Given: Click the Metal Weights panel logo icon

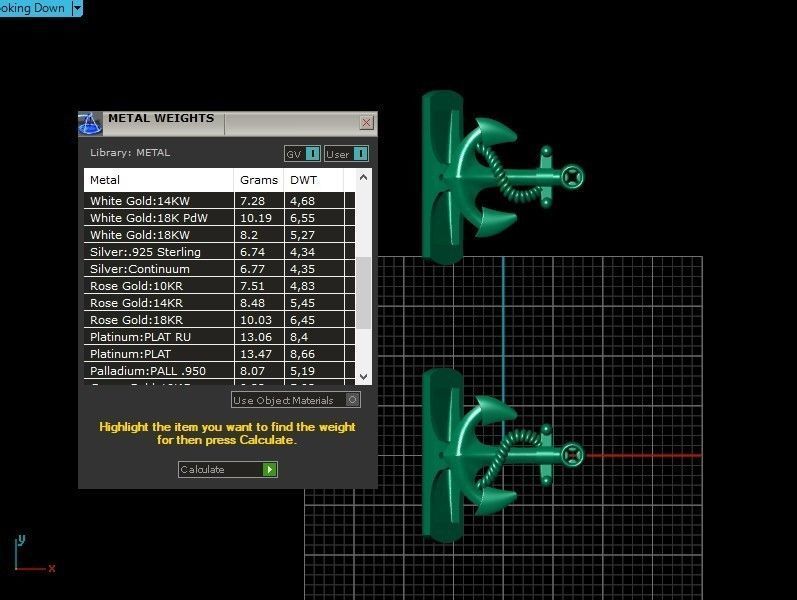Looking at the screenshot, I should (90, 124).
